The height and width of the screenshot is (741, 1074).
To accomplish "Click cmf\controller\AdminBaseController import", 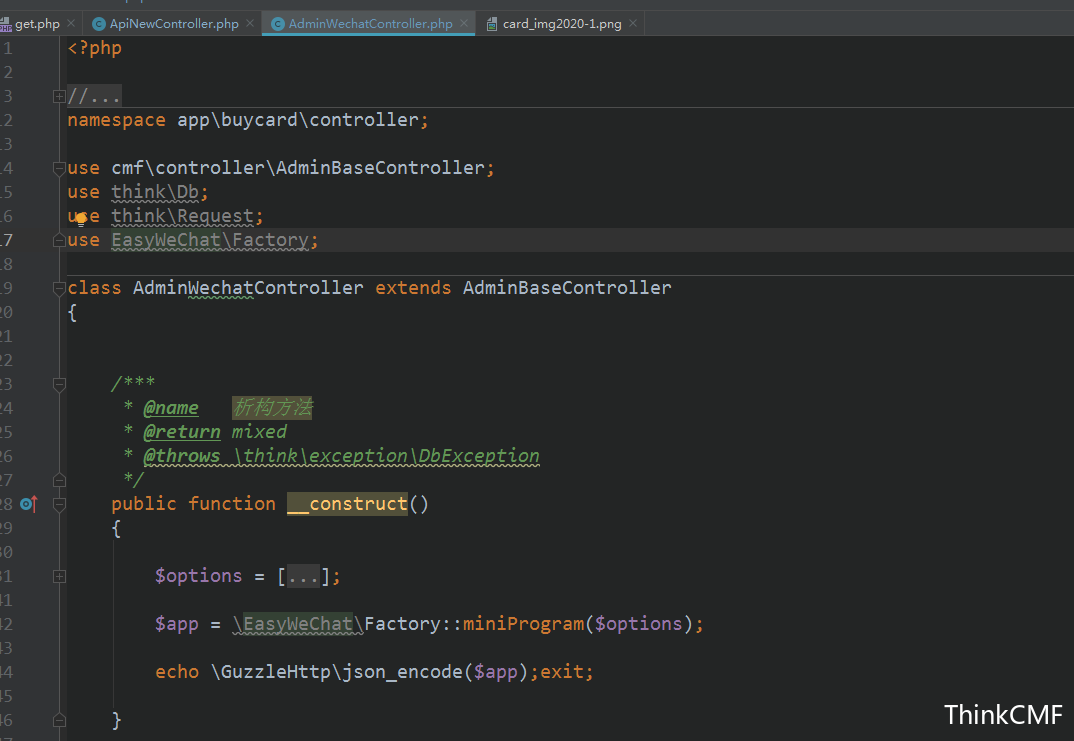I will pyautogui.click(x=298, y=168).
